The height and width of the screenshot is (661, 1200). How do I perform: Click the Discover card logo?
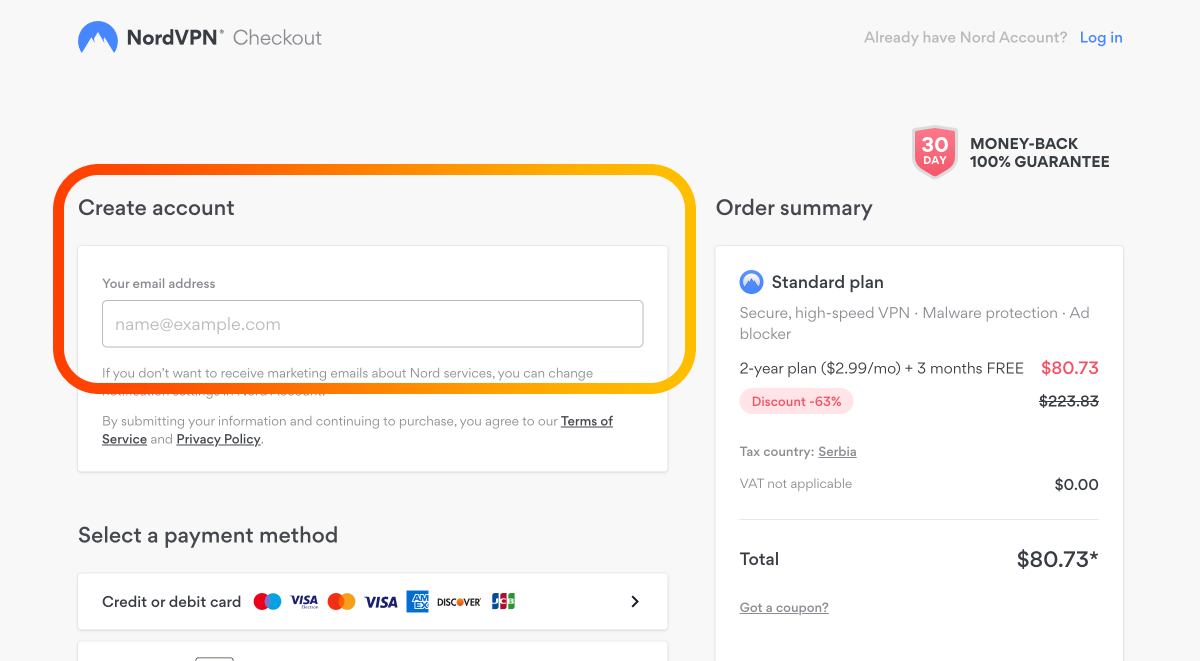pos(459,602)
